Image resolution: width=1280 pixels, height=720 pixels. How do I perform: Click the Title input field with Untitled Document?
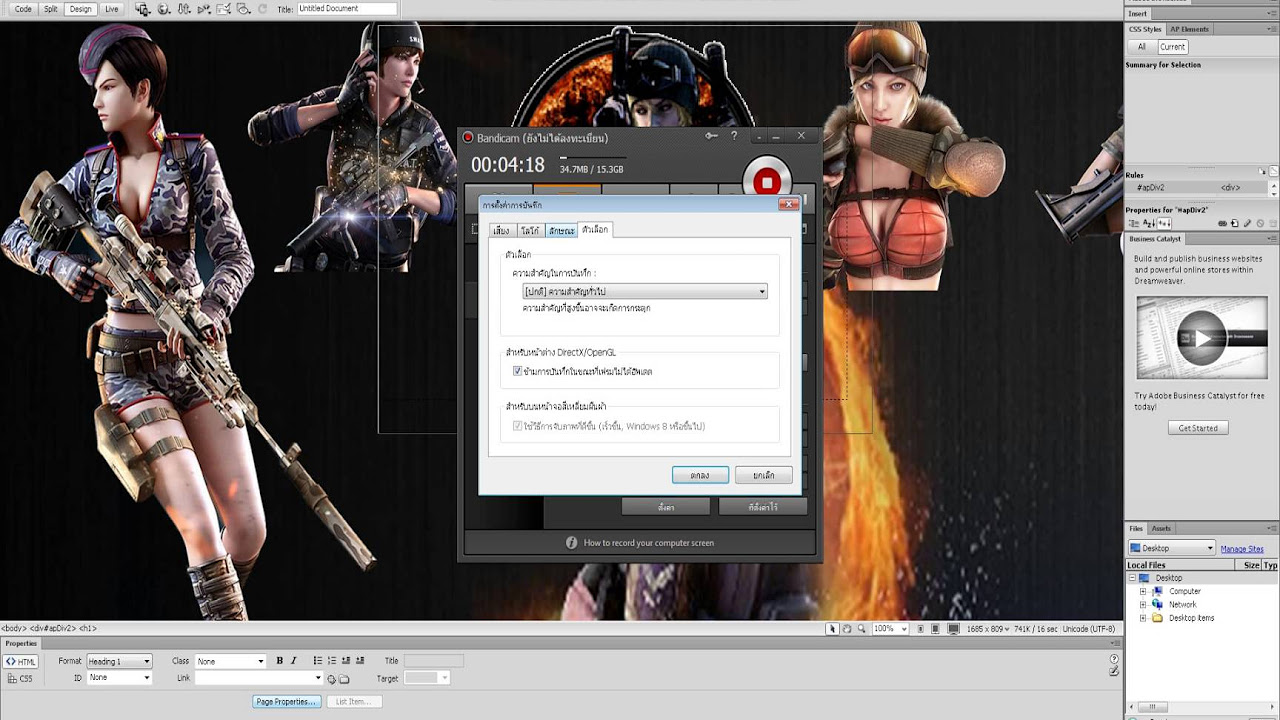[346, 9]
